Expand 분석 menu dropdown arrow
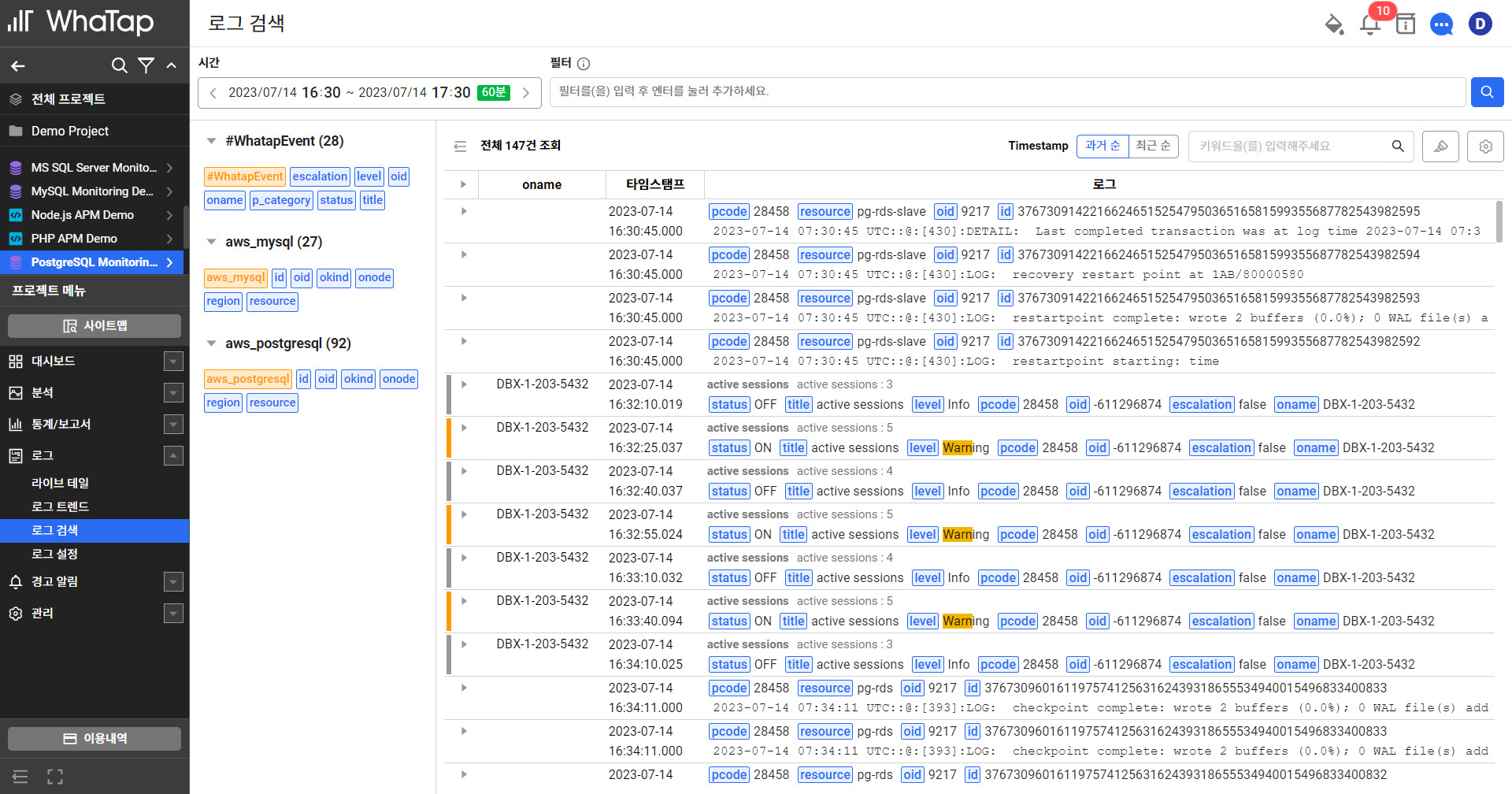The width and height of the screenshot is (1512, 794). click(173, 392)
